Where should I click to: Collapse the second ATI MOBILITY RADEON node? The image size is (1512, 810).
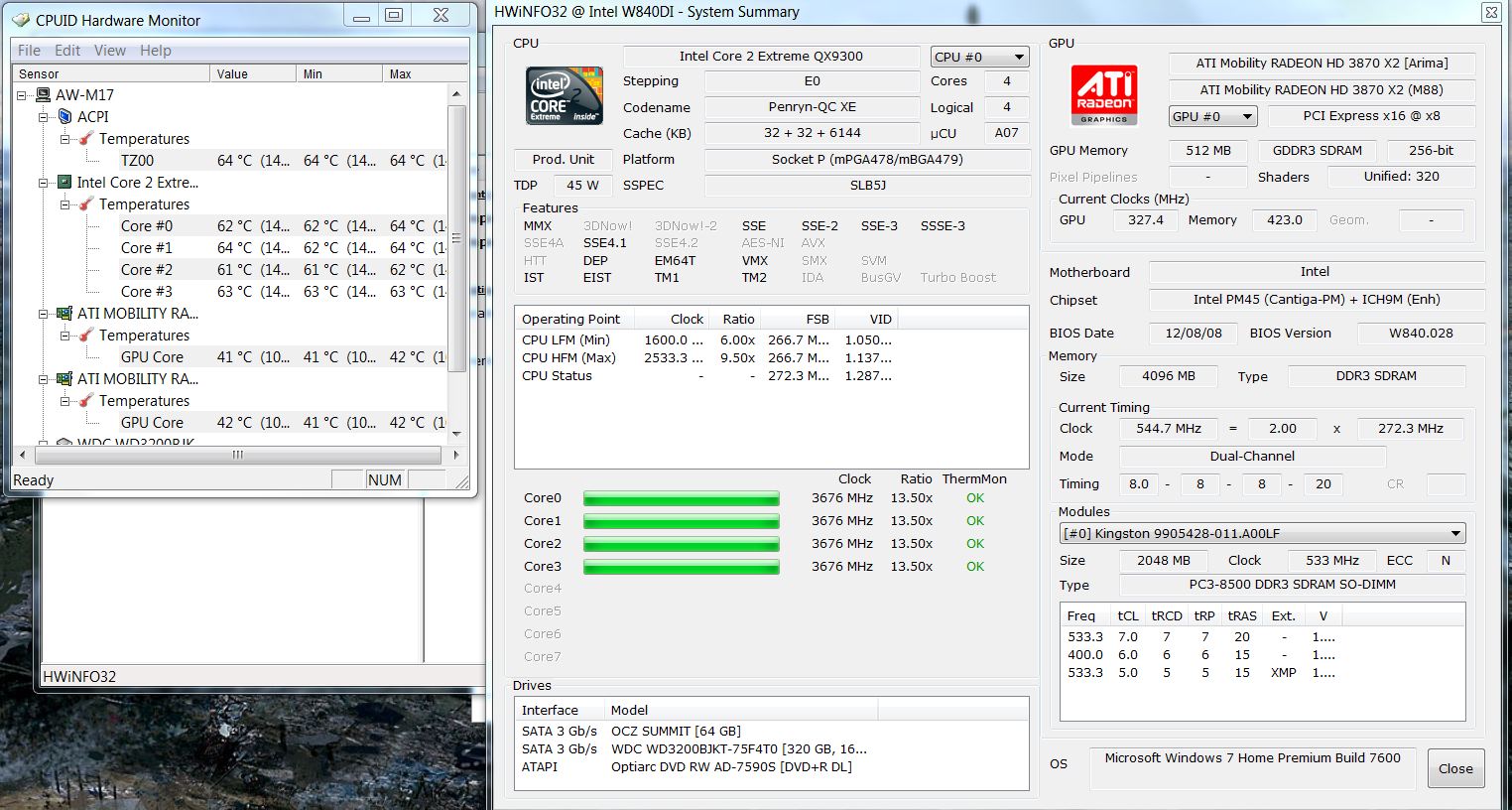click(44, 379)
